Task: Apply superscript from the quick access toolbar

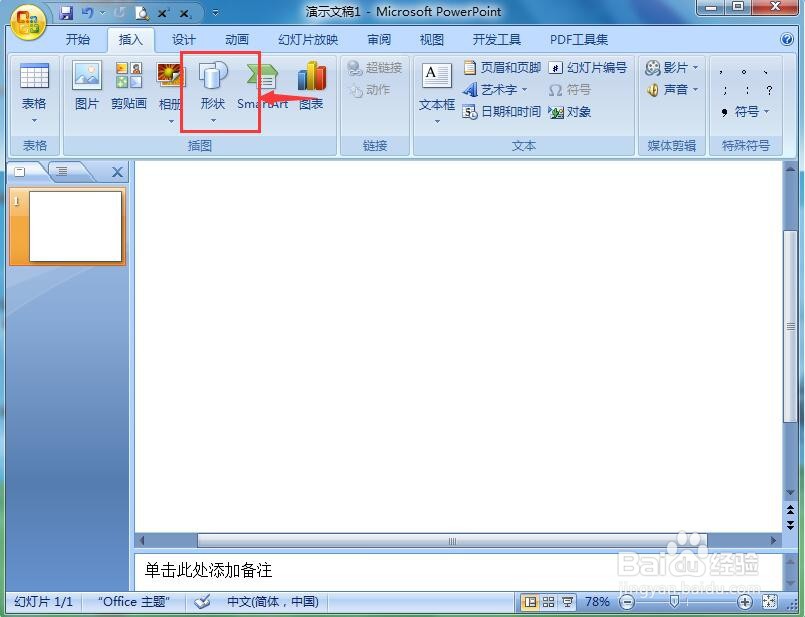Action: [163, 13]
